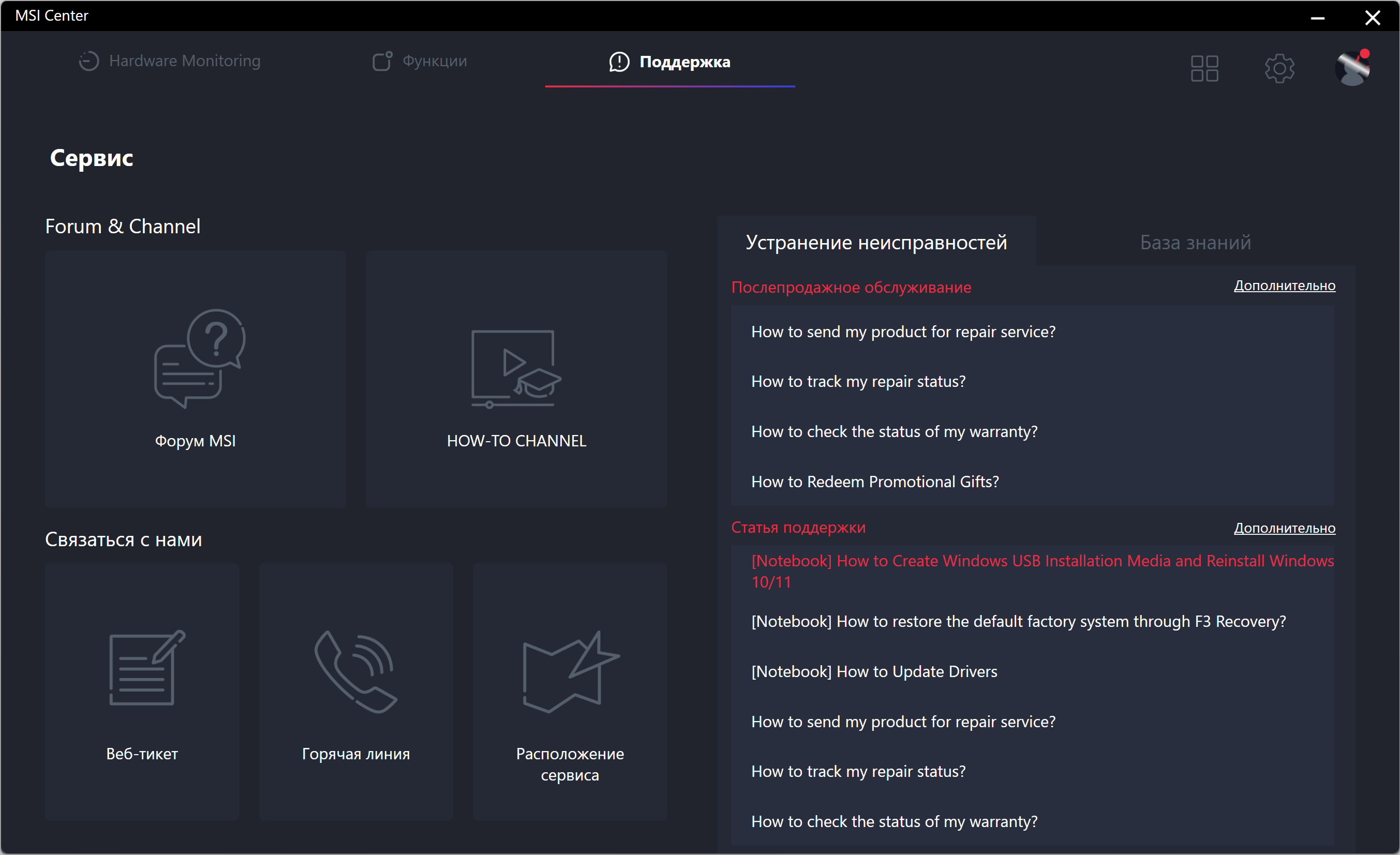
Task: Open repair service link under Статья поддержки
Action: click(903, 722)
